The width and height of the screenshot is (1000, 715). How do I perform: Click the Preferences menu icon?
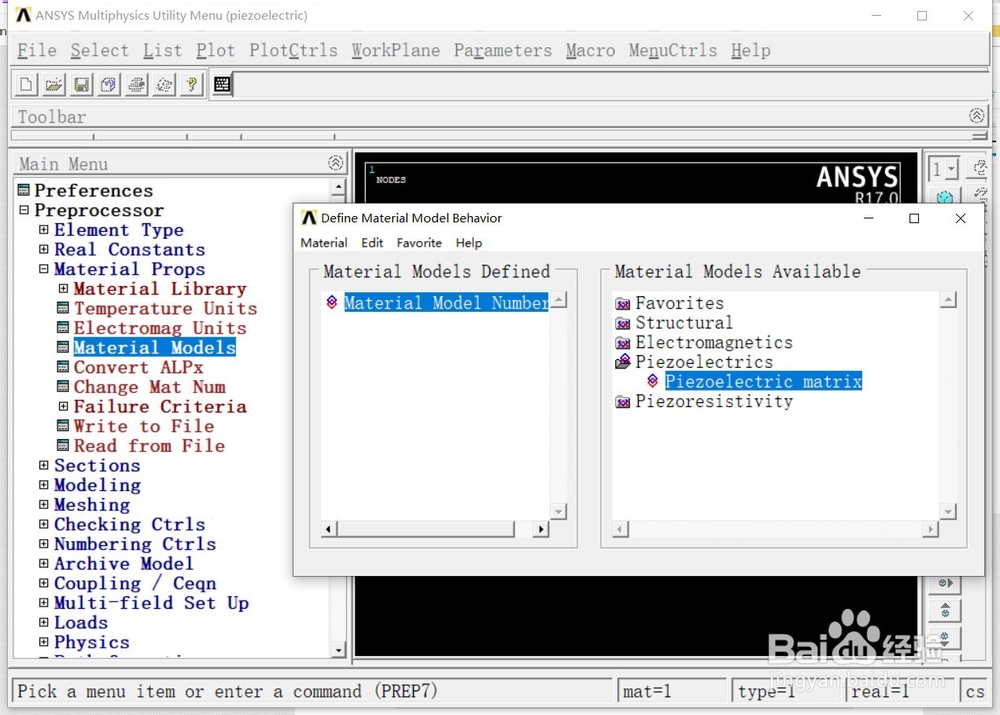24,189
